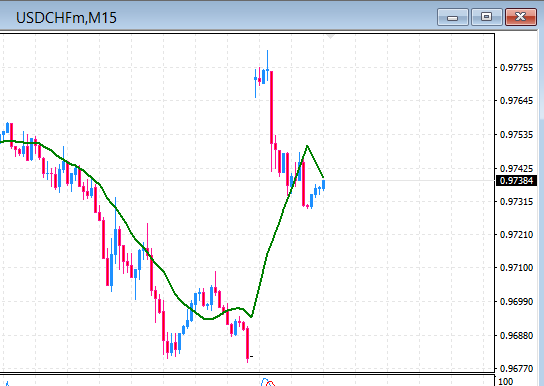Image resolution: width=544 pixels, height=386 pixels.
Task: Click the 0.96990 price scale label
Action: [x=516, y=302]
